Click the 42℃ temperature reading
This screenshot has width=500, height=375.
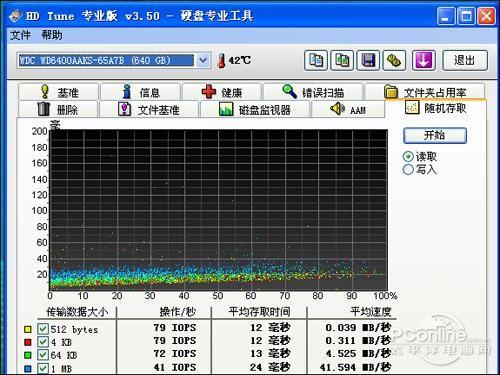pyautogui.click(x=239, y=60)
